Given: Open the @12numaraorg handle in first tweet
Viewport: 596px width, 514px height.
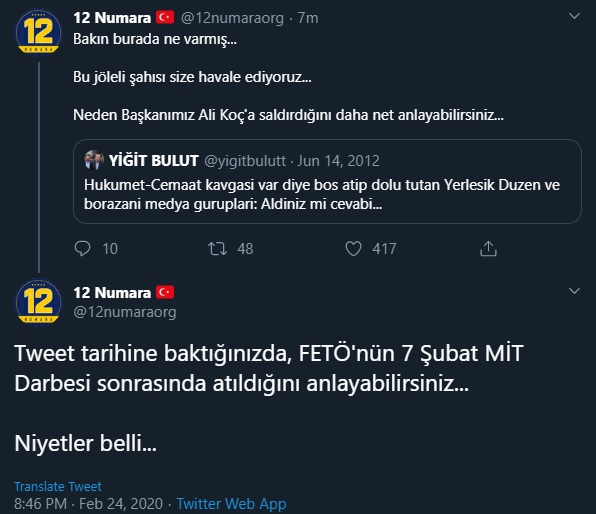Looking at the screenshot, I should [232, 18].
